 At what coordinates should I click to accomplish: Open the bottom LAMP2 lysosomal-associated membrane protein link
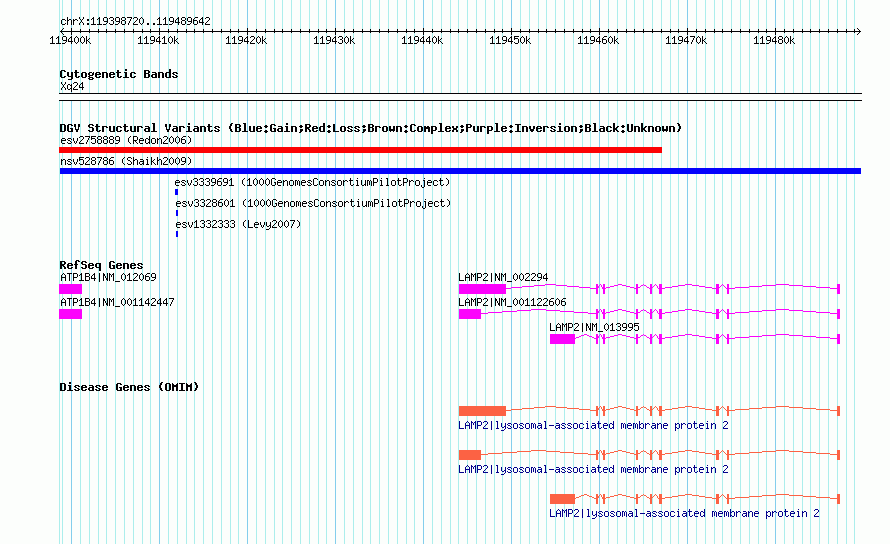click(x=684, y=513)
